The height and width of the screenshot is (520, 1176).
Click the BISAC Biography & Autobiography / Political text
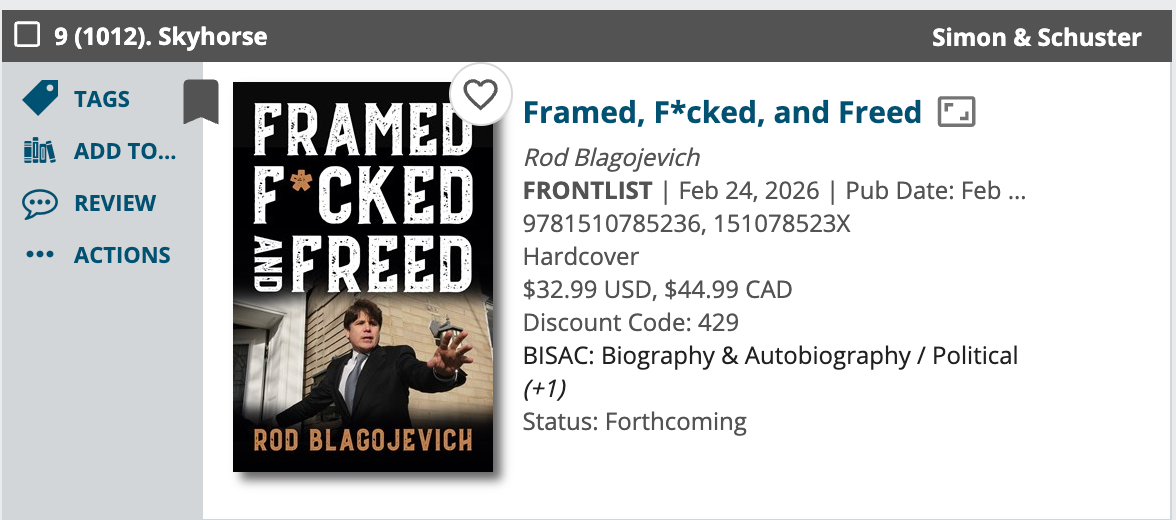tap(770, 355)
